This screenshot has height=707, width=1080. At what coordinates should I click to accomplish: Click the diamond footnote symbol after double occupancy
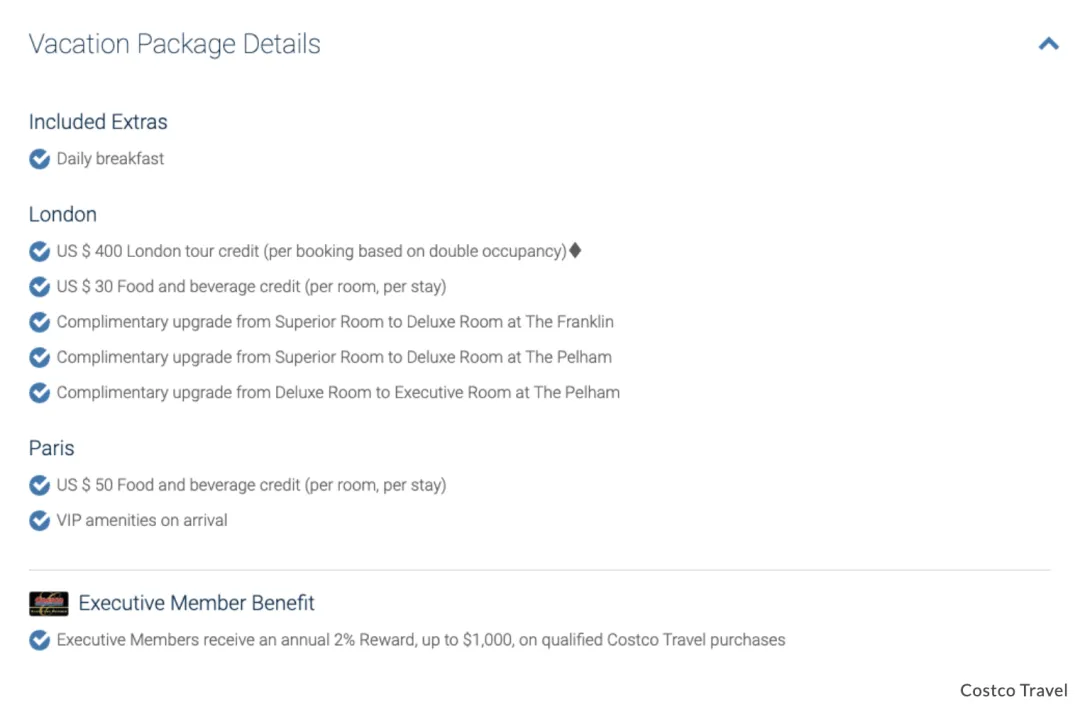575,251
